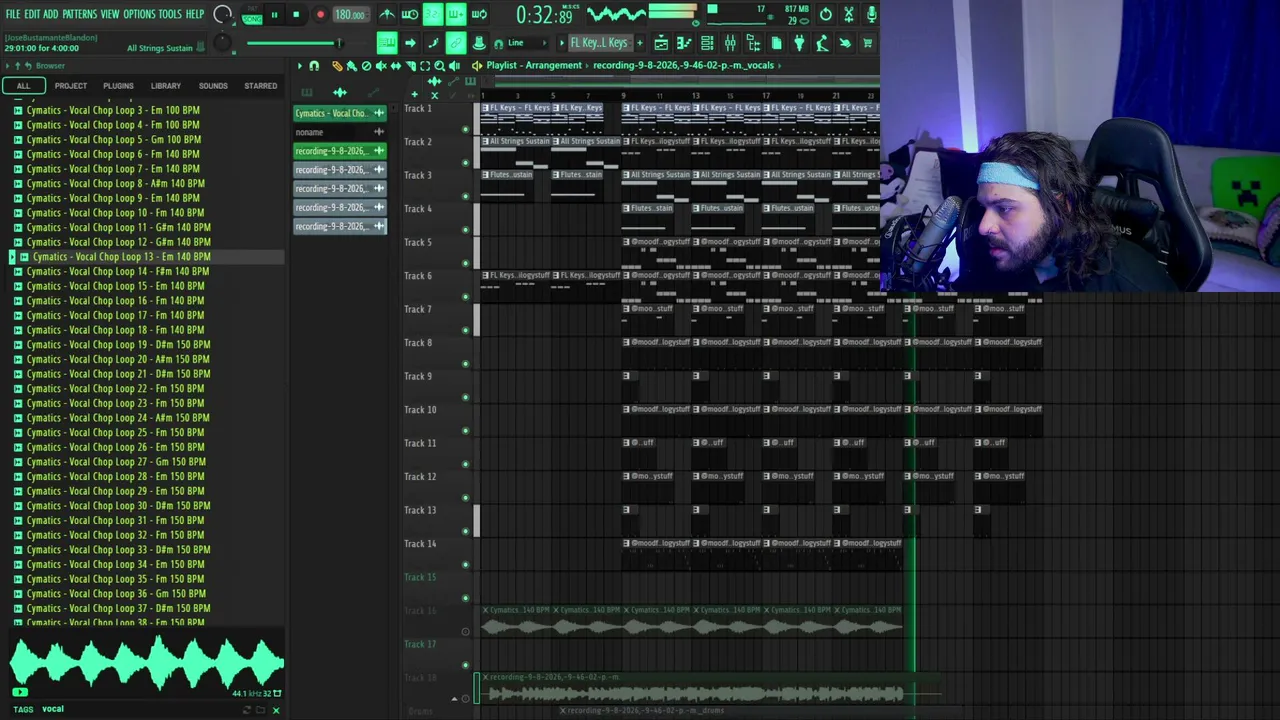Open the TOOLS menu
The image size is (1280, 720).
[x=170, y=14]
